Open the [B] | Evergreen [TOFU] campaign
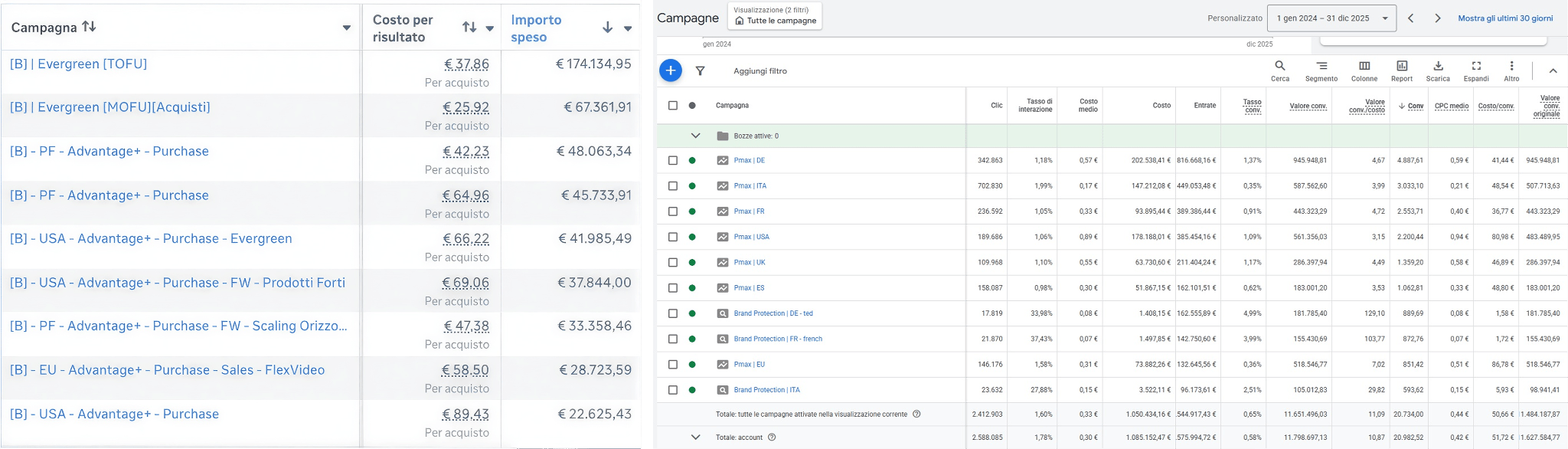The image size is (1568, 449). point(78,64)
